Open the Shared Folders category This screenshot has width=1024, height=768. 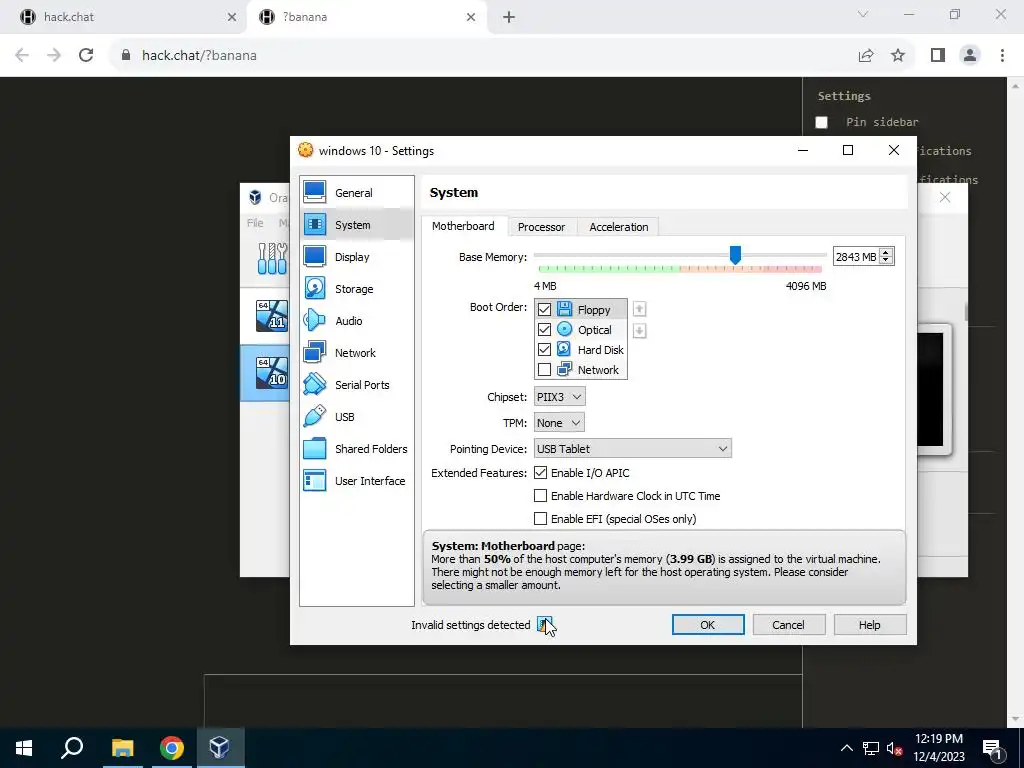(357, 449)
